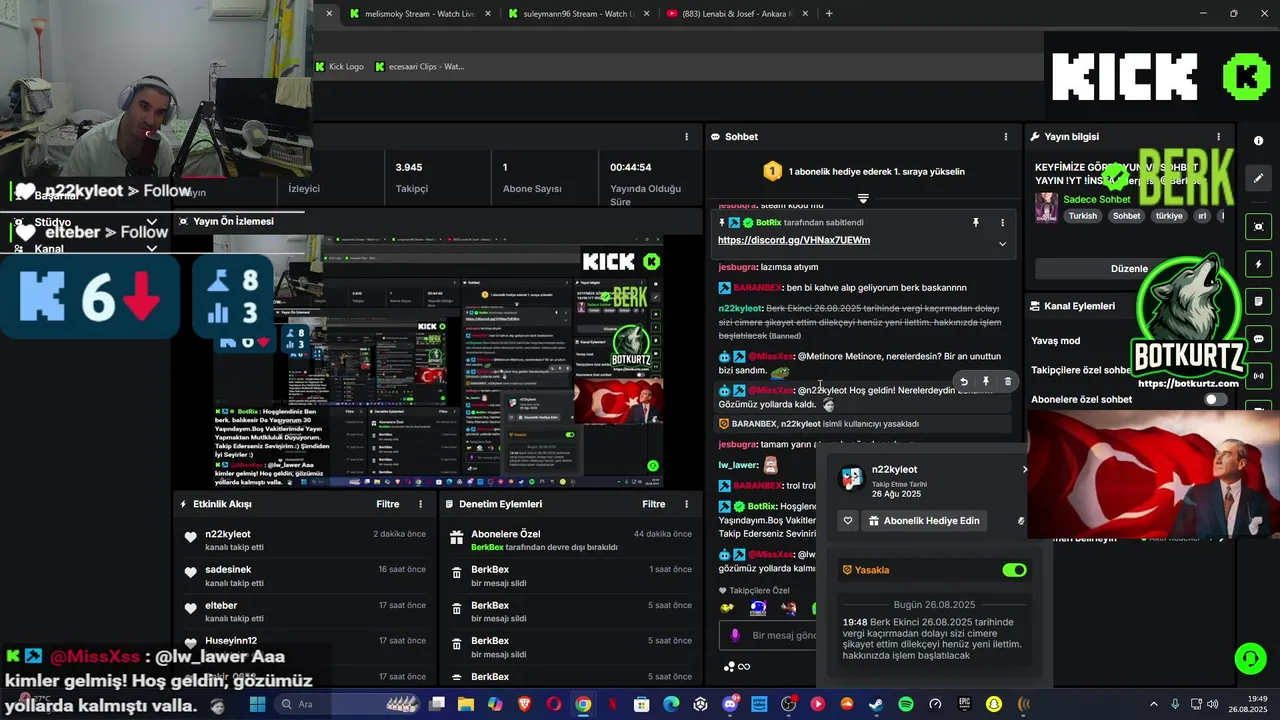
Task: Open File Explorer from the taskbar
Action: coord(466,704)
